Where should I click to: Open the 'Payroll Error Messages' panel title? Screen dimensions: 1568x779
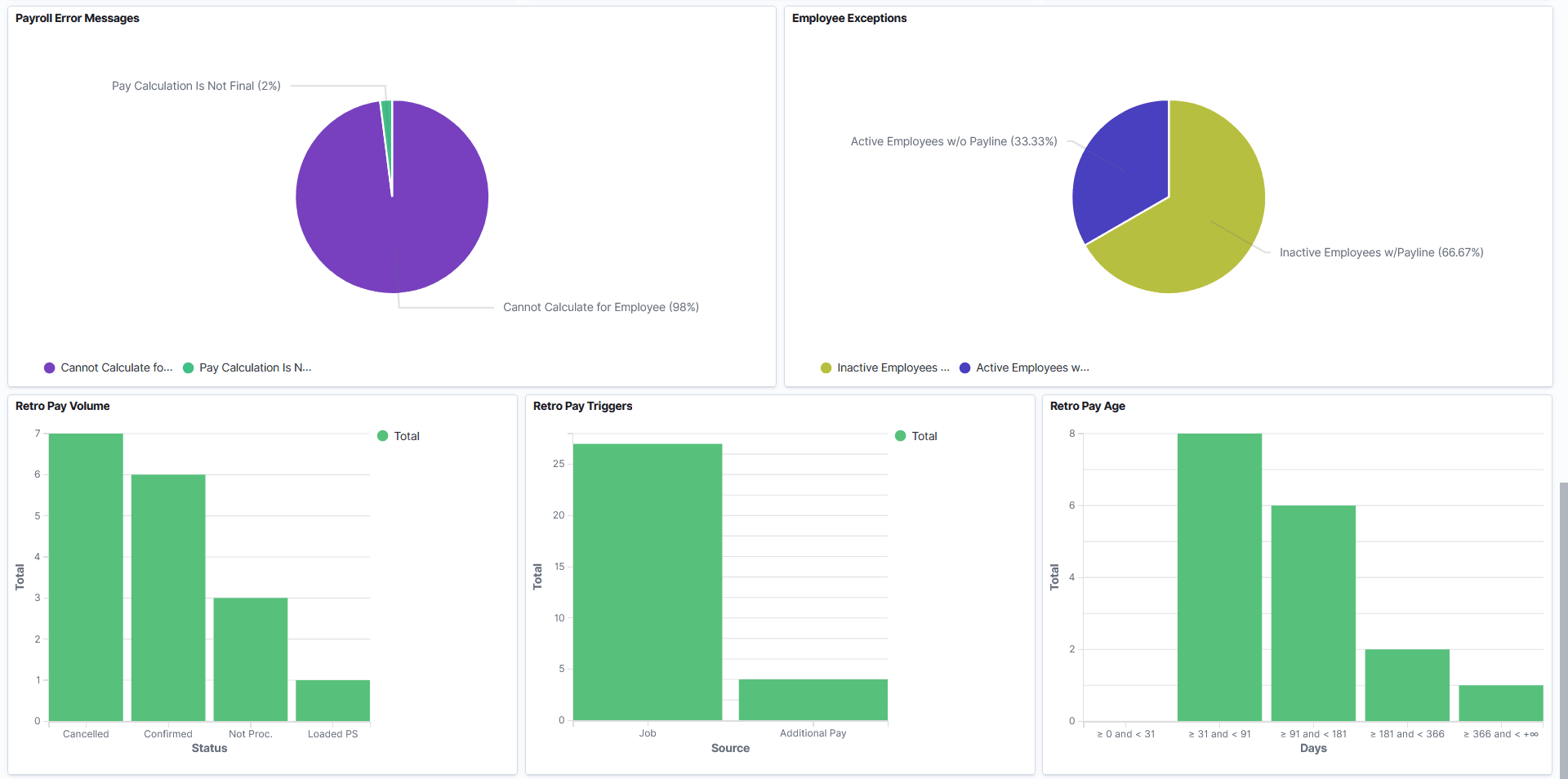(77, 18)
